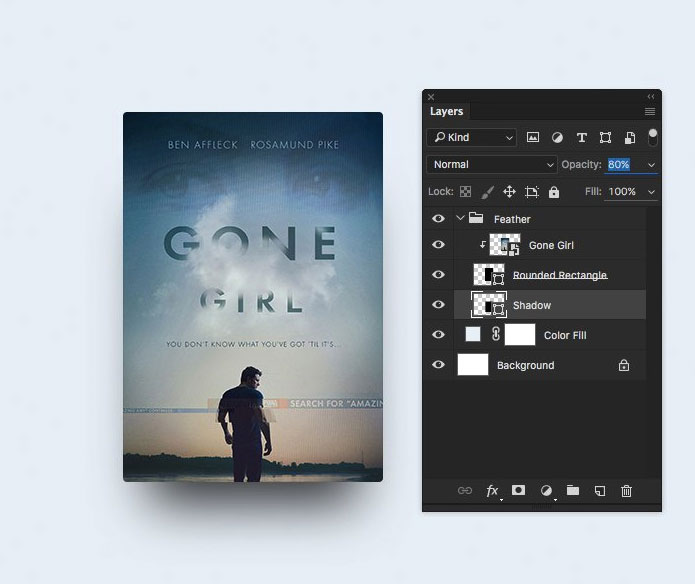Open the Kind filter dropdown
Viewport: 695px width, 584px height.
pos(472,137)
